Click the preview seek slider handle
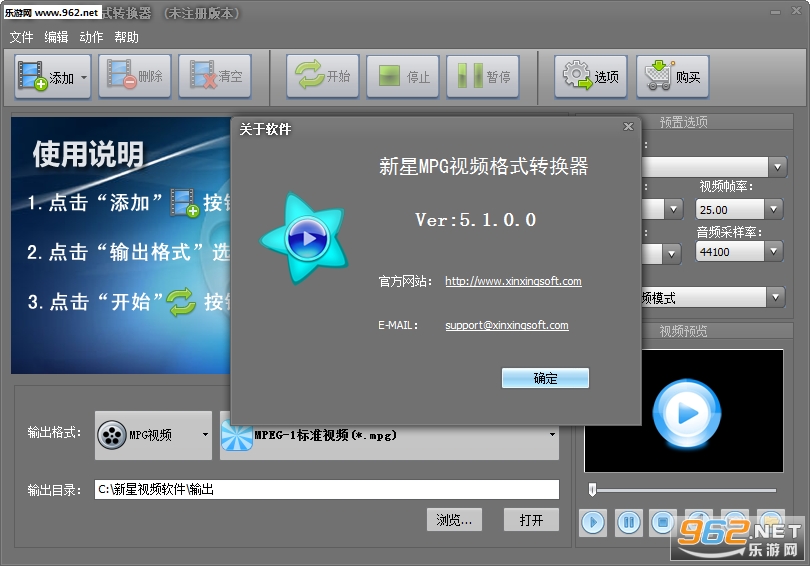 click(593, 490)
